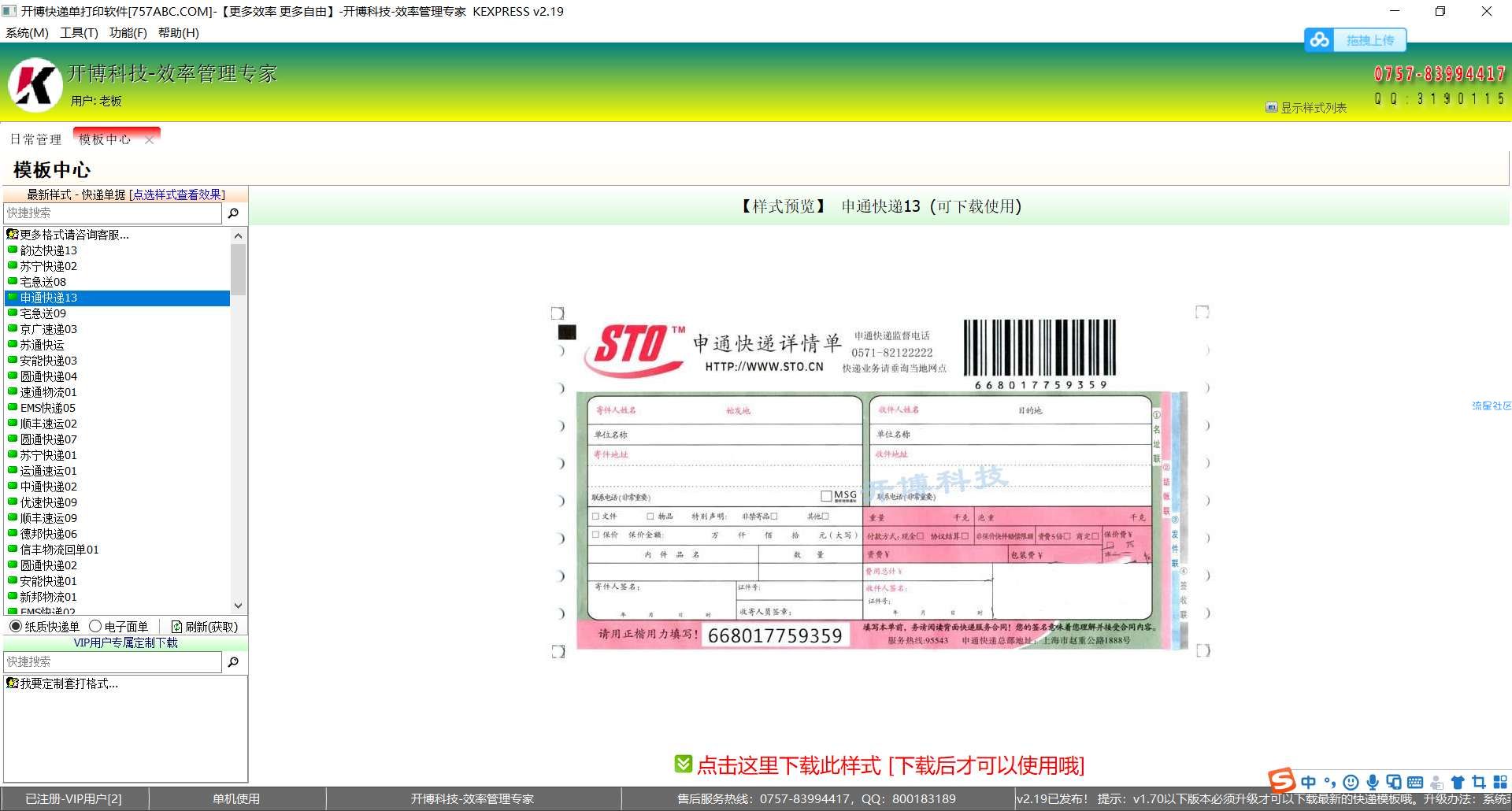
Task: Click the Sogou input method S logo
Action: coord(1282,780)
